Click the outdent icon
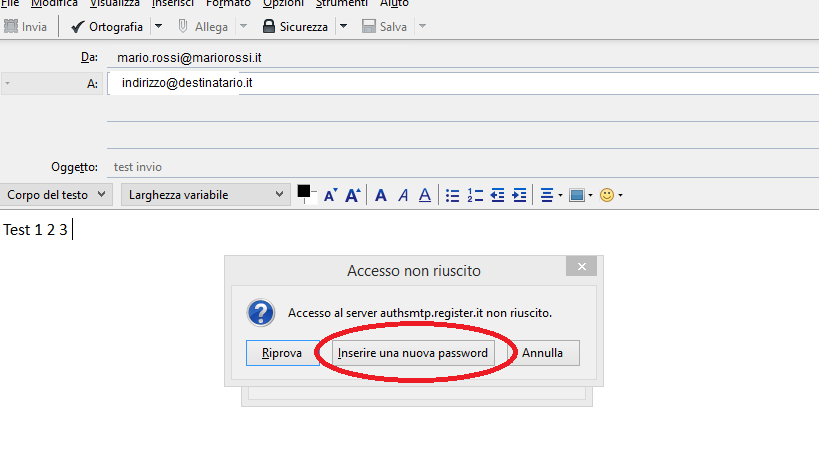This screenshot has width=819, height=468. (x=497, y=195)
